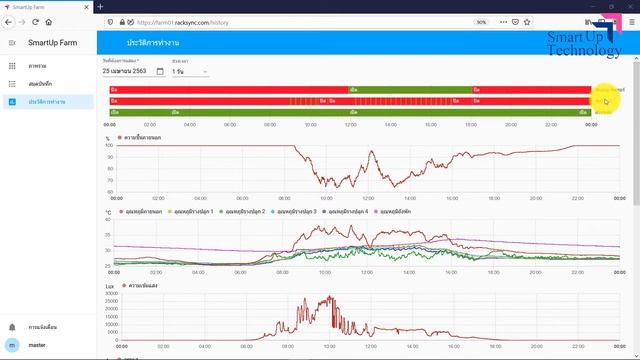Open the second sidebar menu item label
Image resolution: width=640 pixels, height=360 pixels.
coord(40,84)
